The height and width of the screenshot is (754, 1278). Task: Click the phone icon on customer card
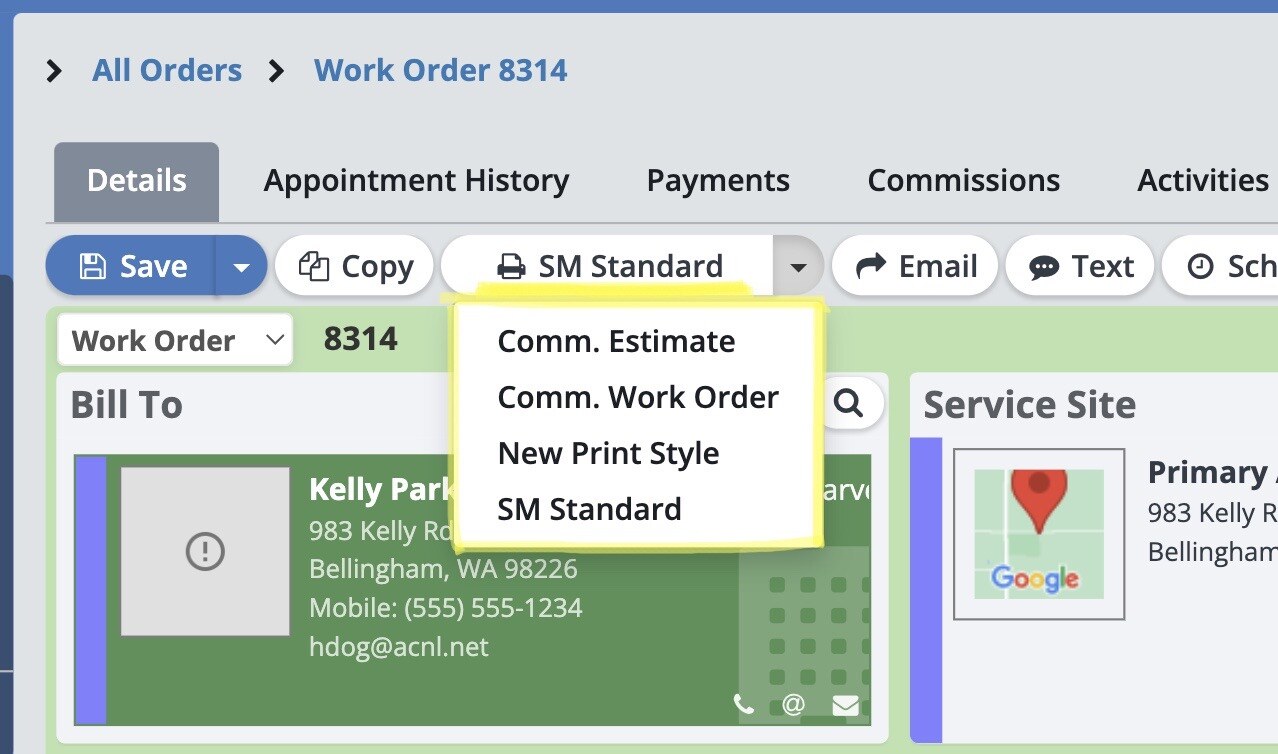(x=743, y=705)
